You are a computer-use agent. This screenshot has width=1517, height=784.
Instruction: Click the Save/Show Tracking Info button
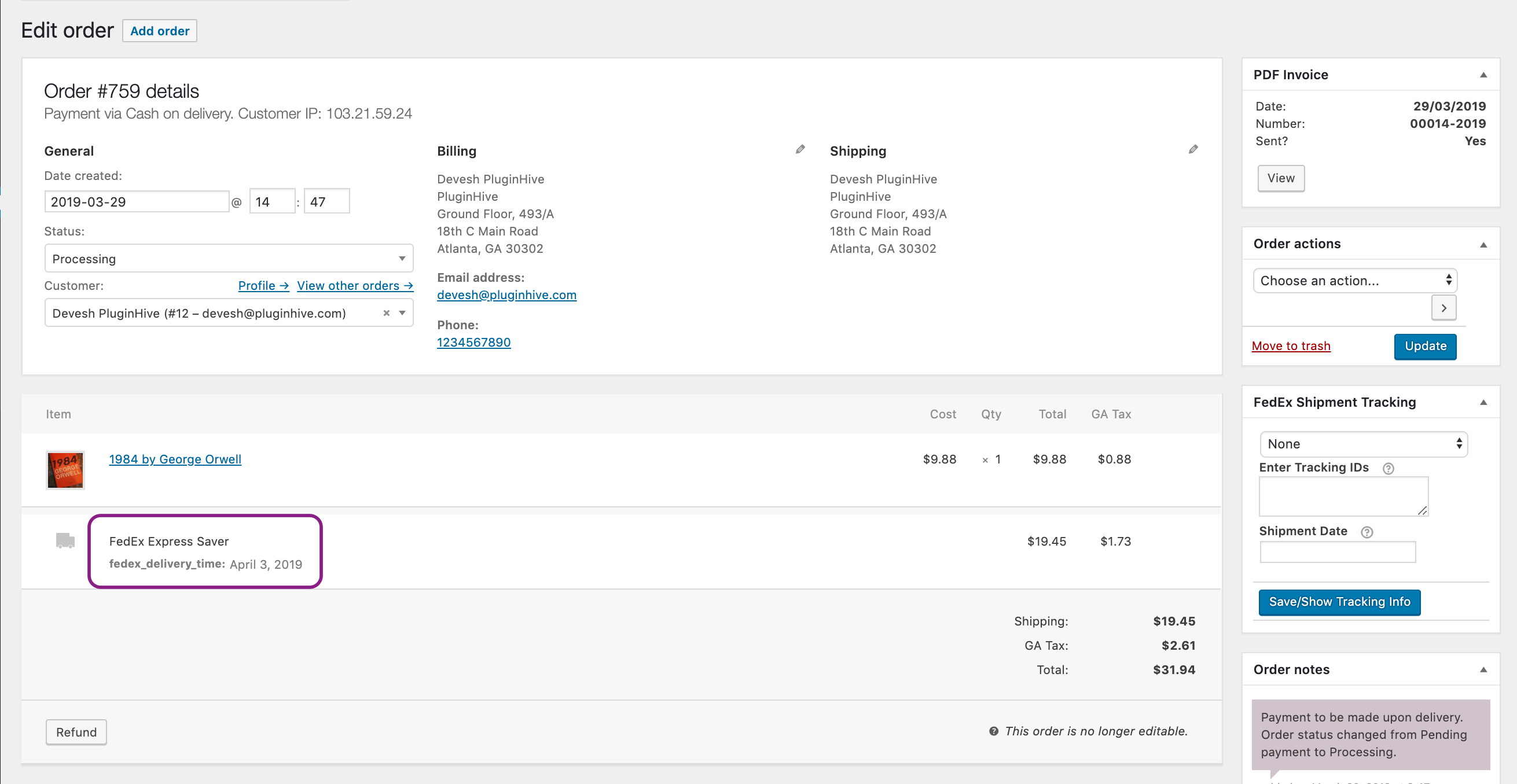pyautogui.click(x=1339, y=601)
